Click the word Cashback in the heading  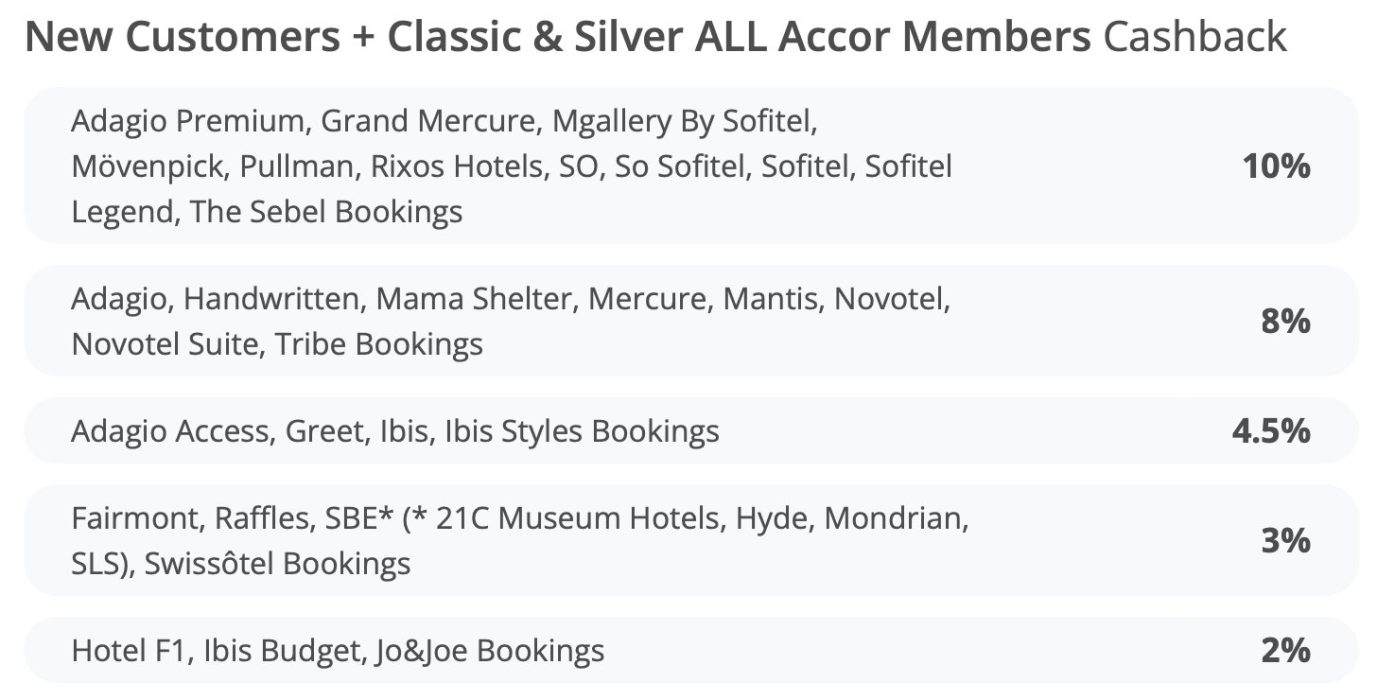[x=1195, y=37]
